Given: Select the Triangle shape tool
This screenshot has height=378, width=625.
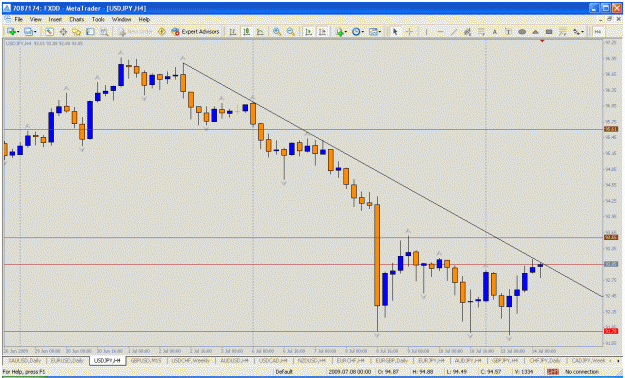Looking at the screenshot, I should point(535,32).
